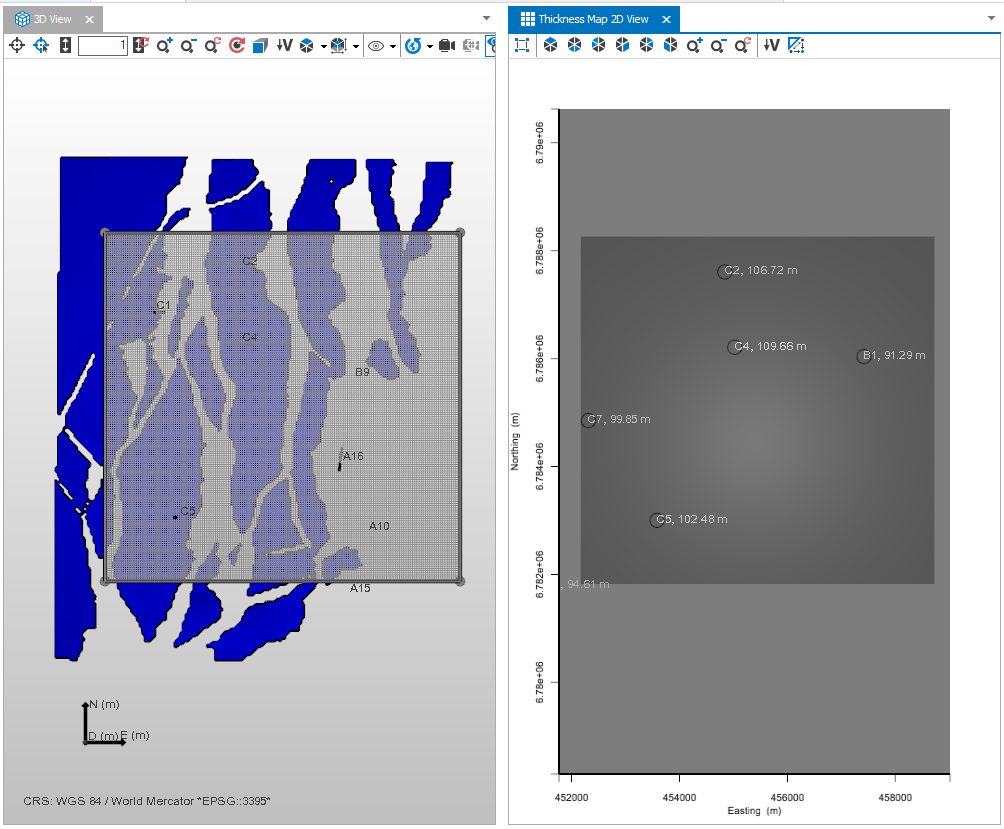Click the camera icon in 3D View toolbar
Image resolution: width=1004 pixels, height=829 pixels.
pyautogui.click(x=447, y=45)
